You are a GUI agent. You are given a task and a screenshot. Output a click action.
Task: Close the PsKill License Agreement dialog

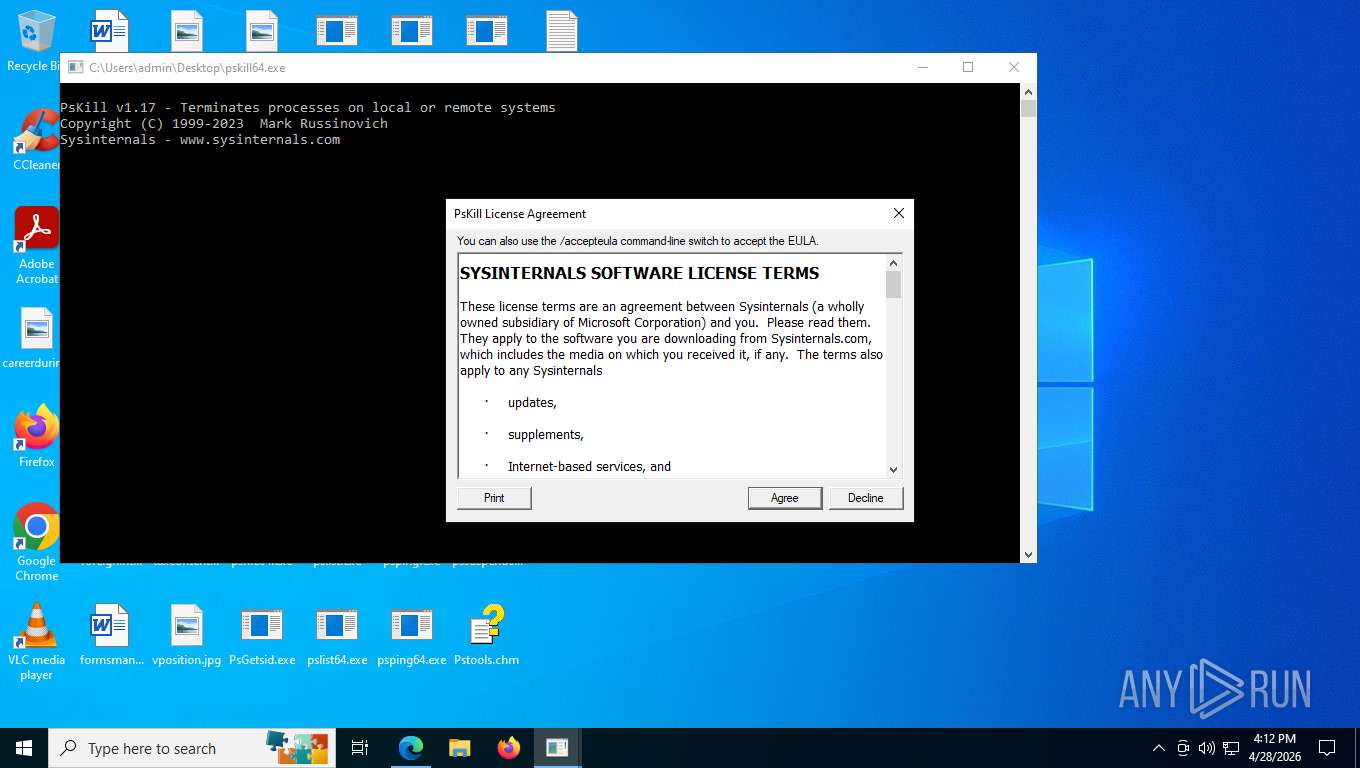tap(898, 213)
